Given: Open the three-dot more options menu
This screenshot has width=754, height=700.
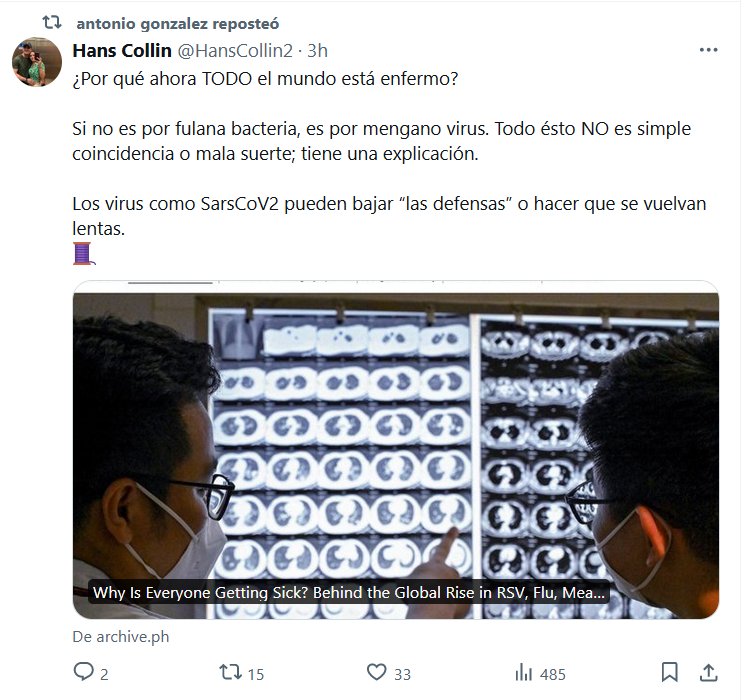Looking at the screenshot, I should coord(708,50).
